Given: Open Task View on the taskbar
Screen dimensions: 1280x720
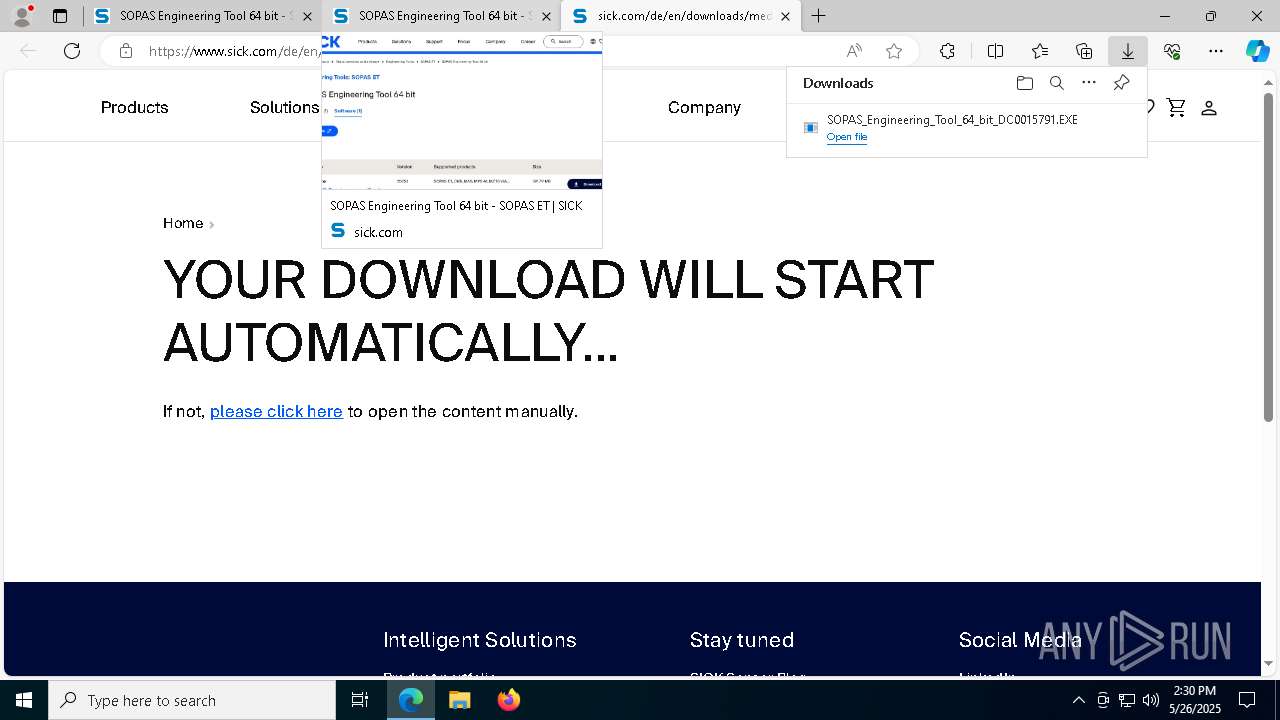Looking at the screenshot, I should point(360,700).
